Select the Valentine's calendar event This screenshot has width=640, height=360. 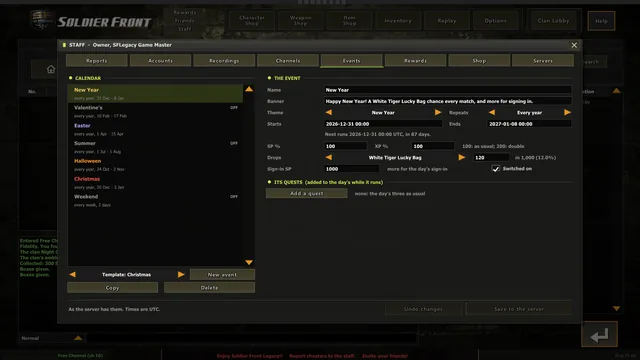coord(155,111)
